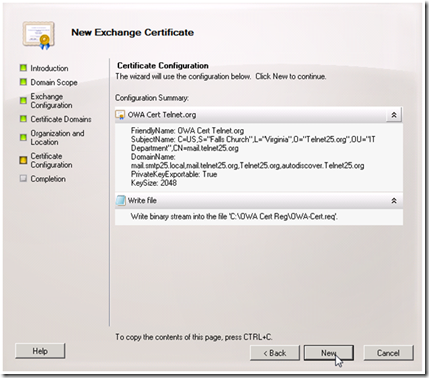This screenshot has width=429, height=378.
Task: Click green status square beside Introduction
Action: tap(23, 68)
